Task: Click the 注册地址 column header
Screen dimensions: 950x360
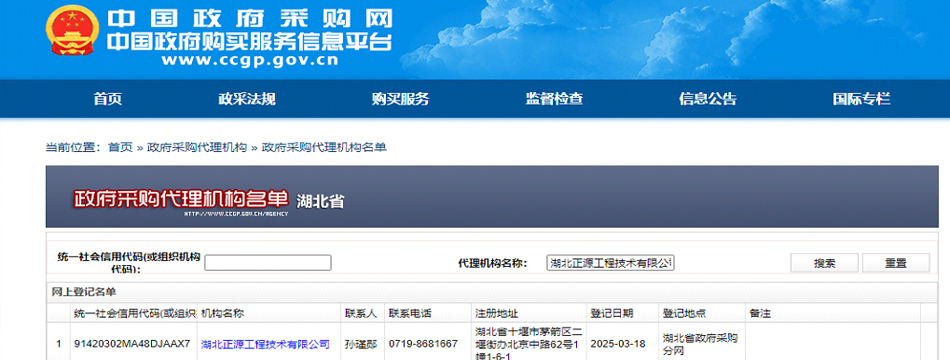Action: 529,313
